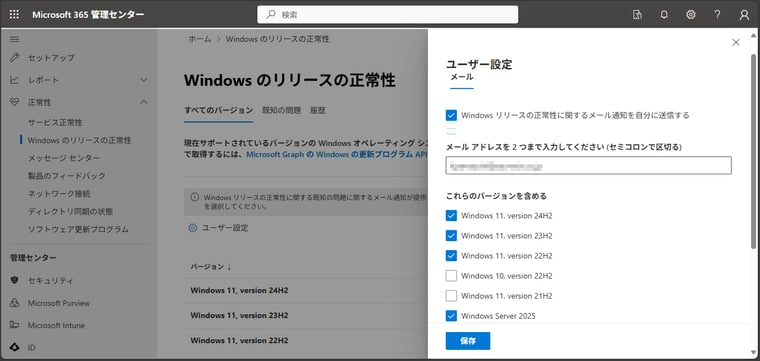Viewport: 760px width, 361px height.
Task: Click the ユーザー設定 link
Action: (225, 228)
